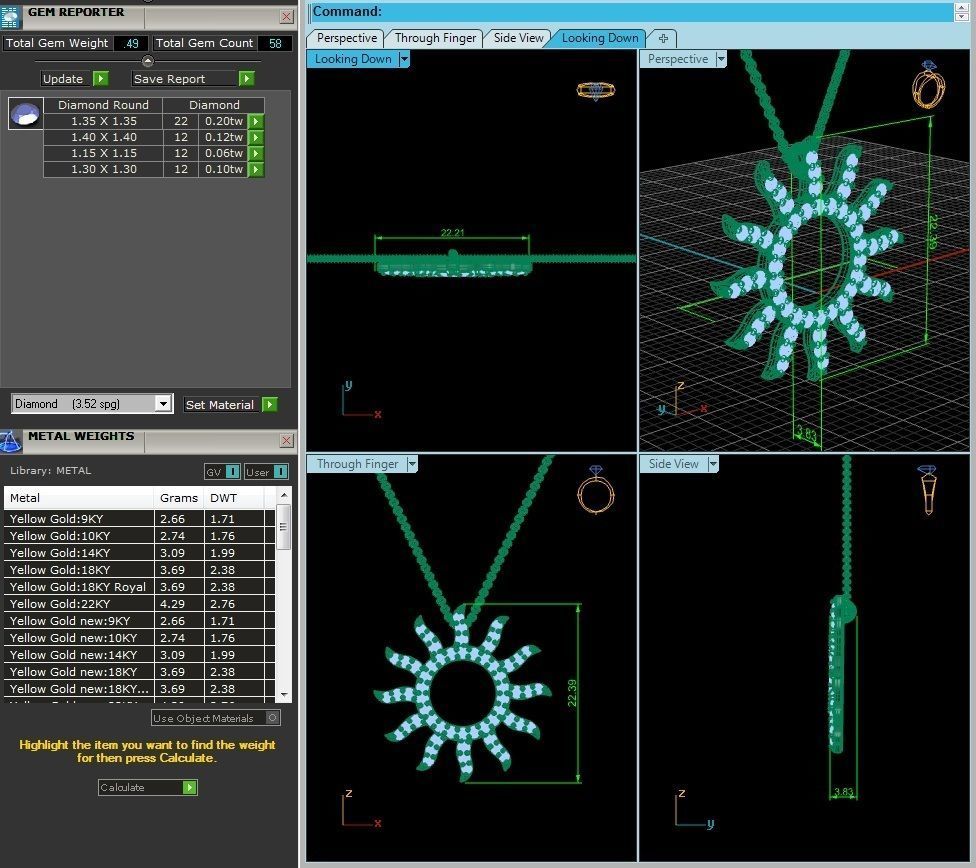Select the Yellow Gold new:9KY row
976x868 pixels.
coord(139,621)
